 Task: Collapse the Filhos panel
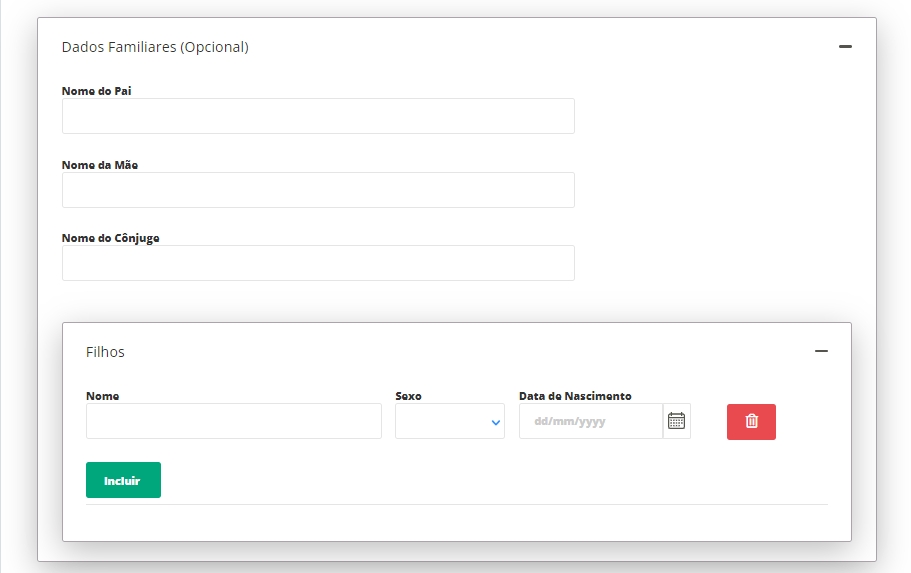point(821,351)
